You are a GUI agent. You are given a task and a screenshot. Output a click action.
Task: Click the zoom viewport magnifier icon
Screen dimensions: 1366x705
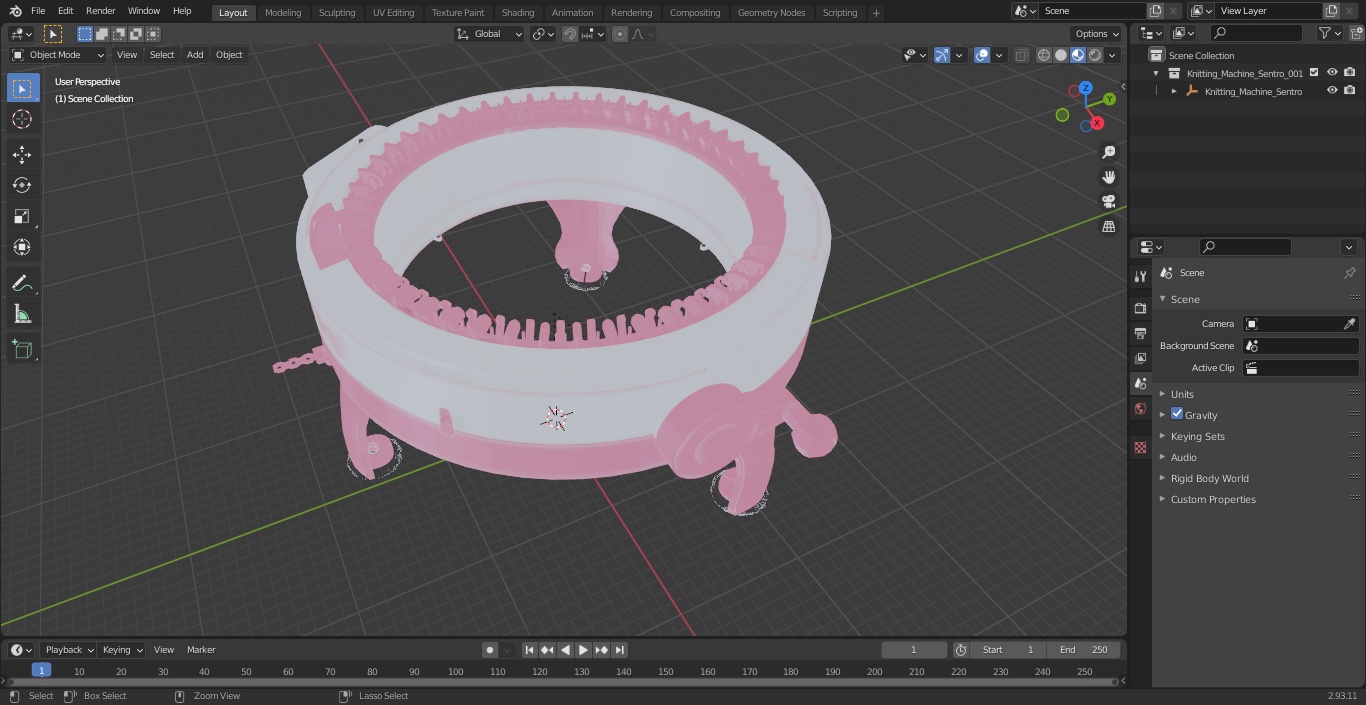[1109, 152]
